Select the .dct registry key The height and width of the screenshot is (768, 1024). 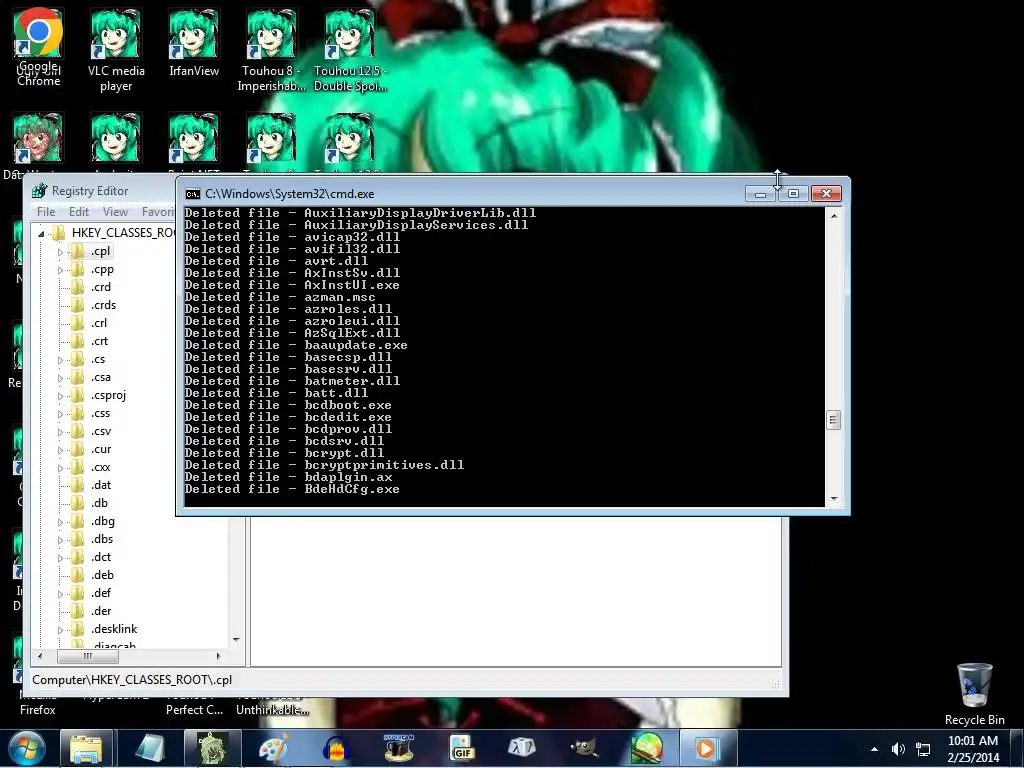[x=101, y=557]
